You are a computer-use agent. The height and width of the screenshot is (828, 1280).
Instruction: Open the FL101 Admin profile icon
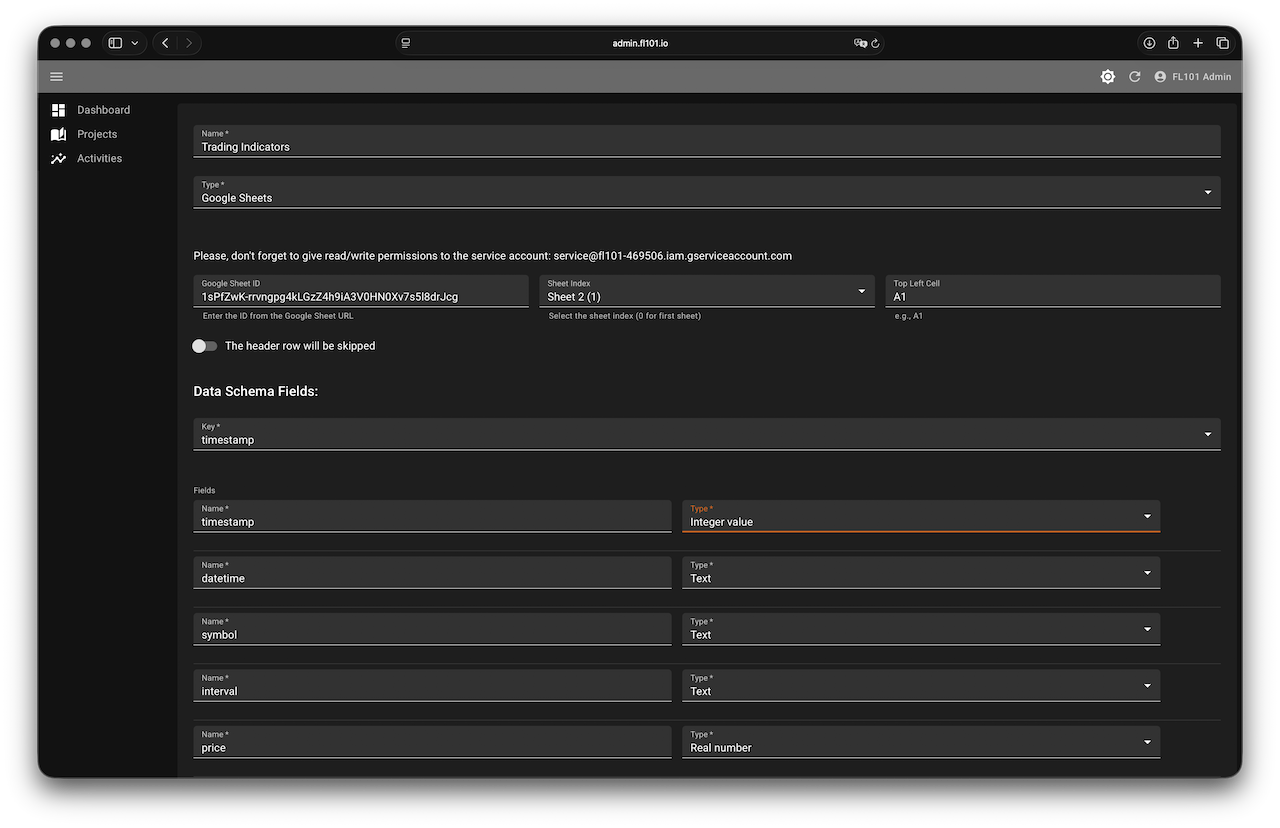[x=1160, y=77]
